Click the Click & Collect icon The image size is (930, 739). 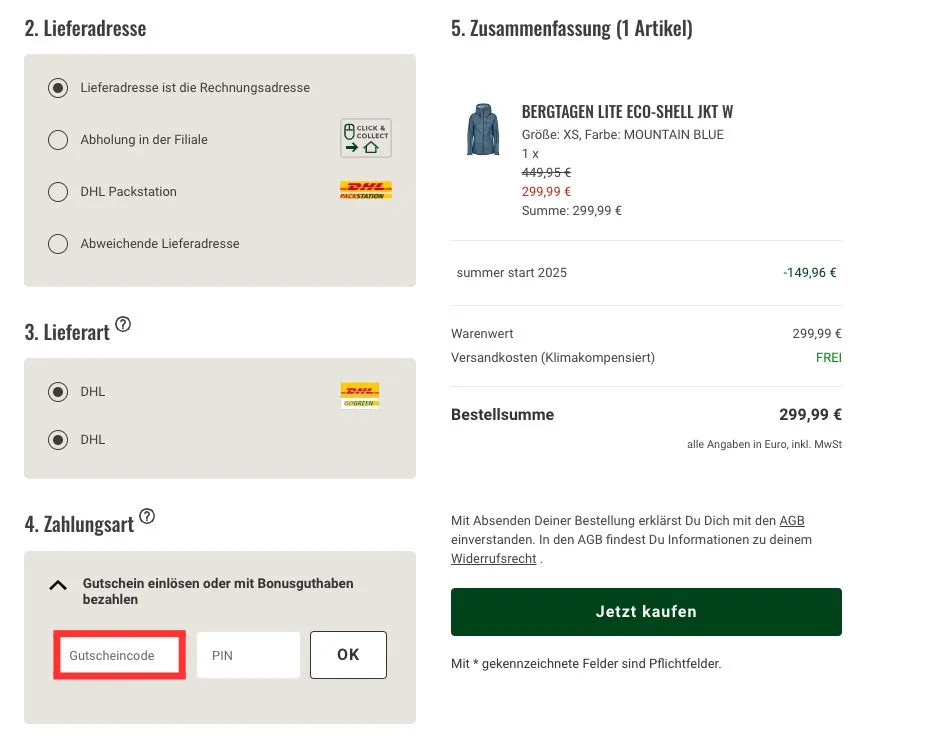365,137
